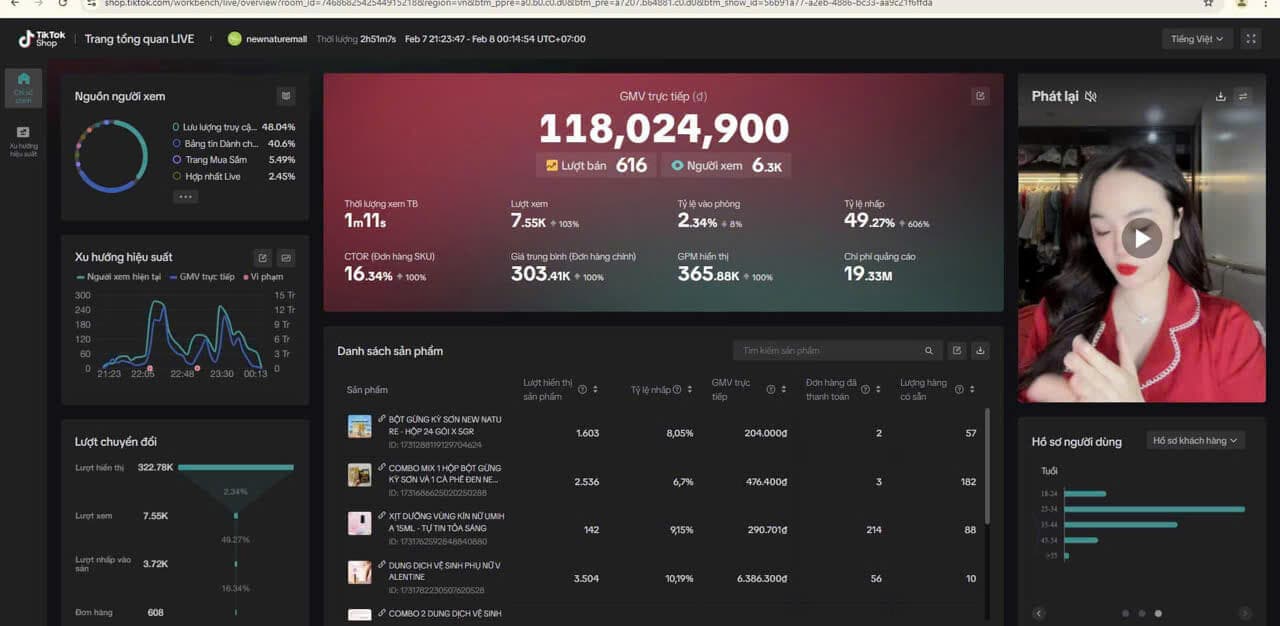
Task: Click export icon on GMV trực tiếp card
Action: coord(980,96)
